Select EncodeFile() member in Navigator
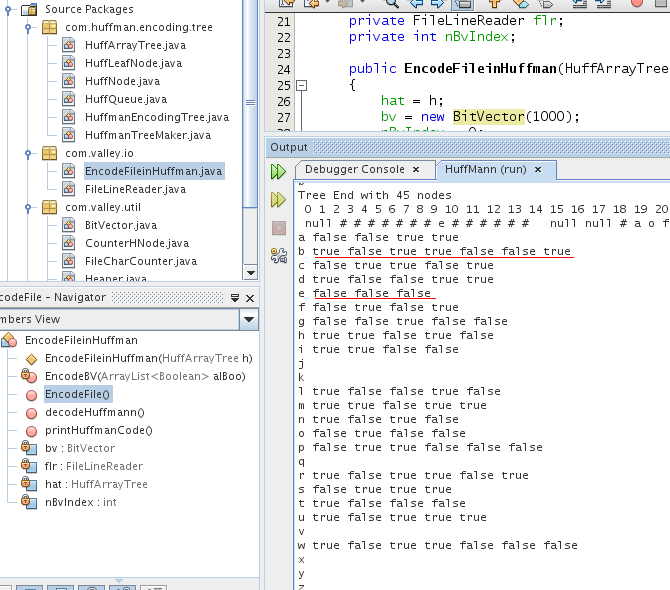Screen dimensions: 670x590 coord(77,394)
